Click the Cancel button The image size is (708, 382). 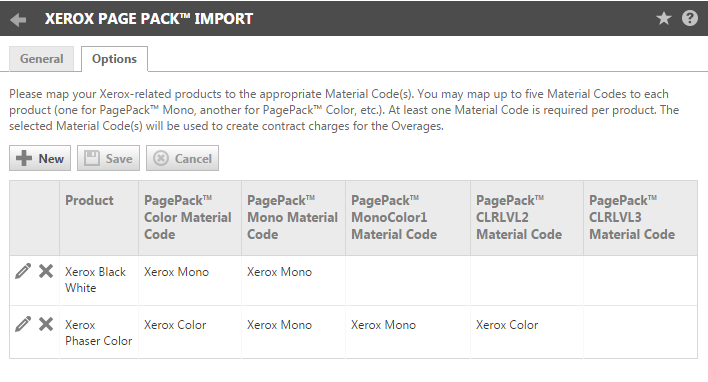(182, 158)
